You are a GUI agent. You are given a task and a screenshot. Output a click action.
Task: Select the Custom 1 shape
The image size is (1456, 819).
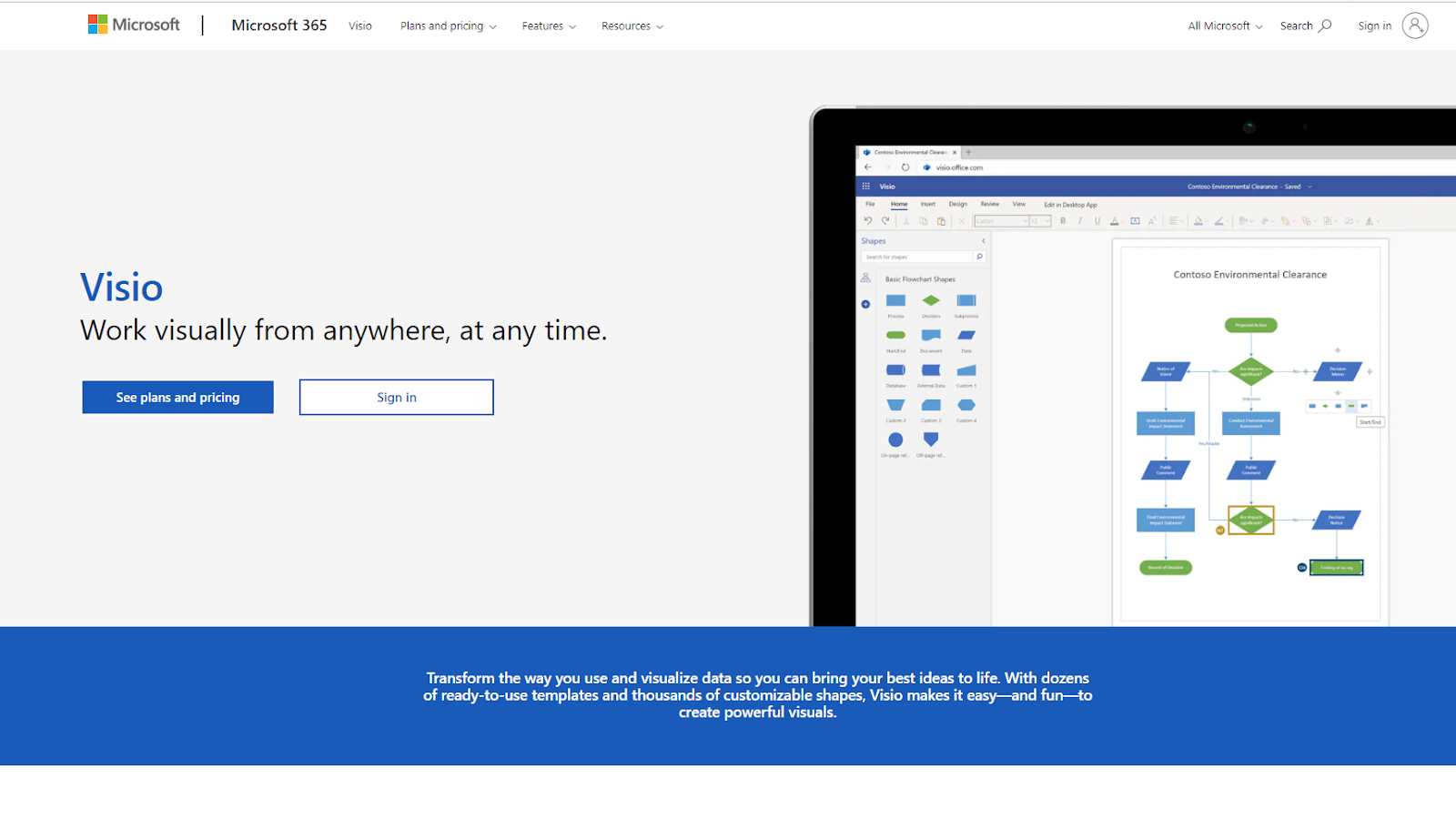point(966,370)
